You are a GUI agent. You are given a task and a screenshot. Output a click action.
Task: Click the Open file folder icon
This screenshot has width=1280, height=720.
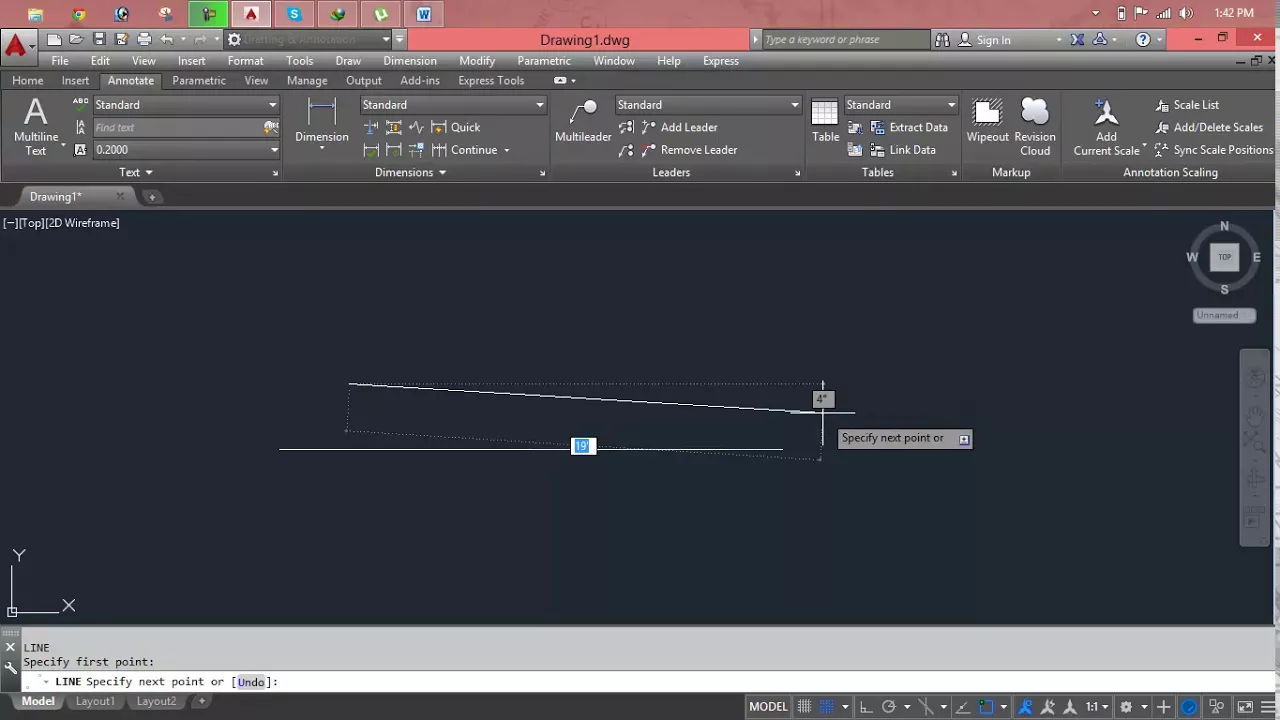click(77, 39)
